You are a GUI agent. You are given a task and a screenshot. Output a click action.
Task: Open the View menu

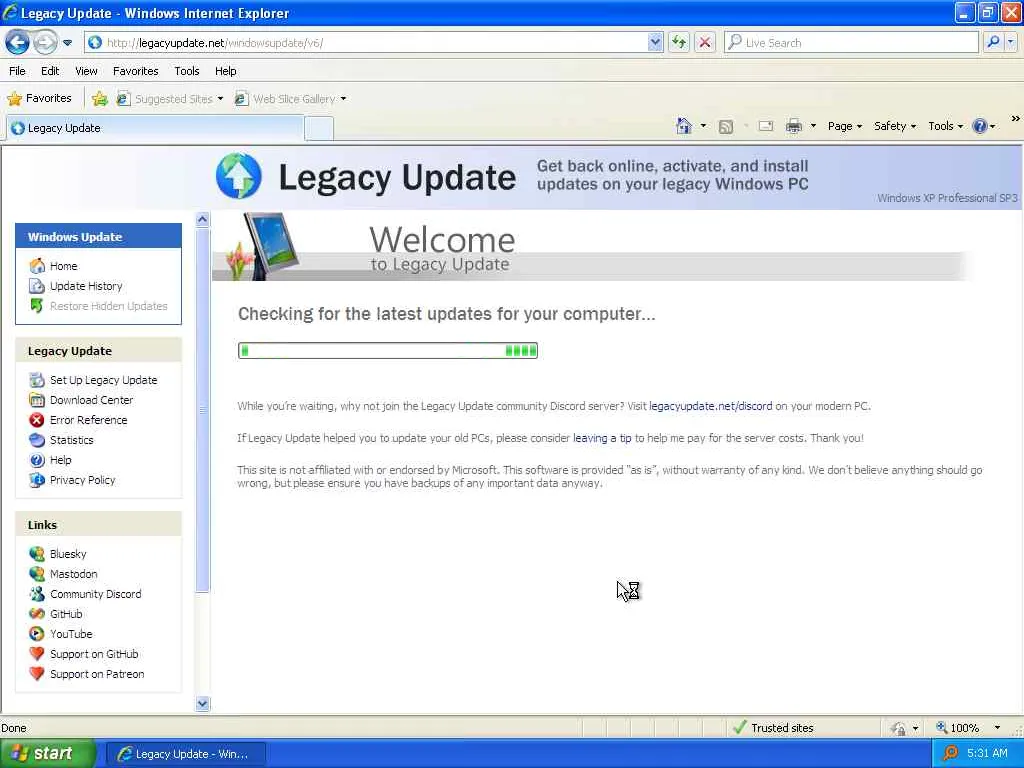point(86,71)
